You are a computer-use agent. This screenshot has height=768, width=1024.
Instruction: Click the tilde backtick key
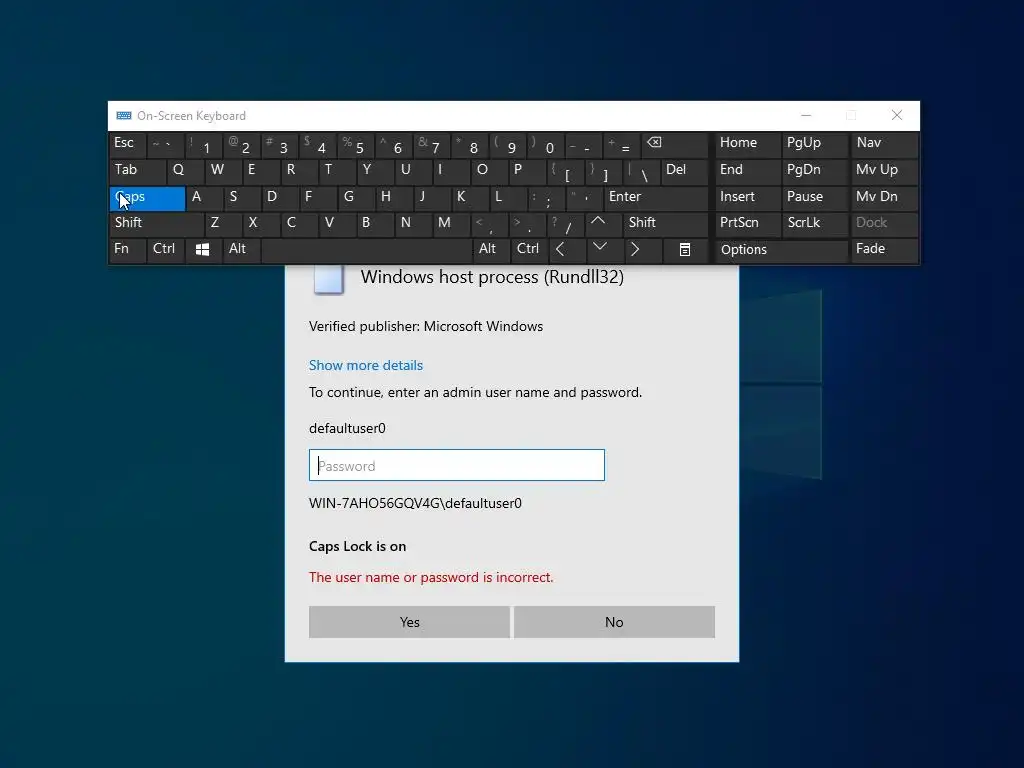point(166,145)
